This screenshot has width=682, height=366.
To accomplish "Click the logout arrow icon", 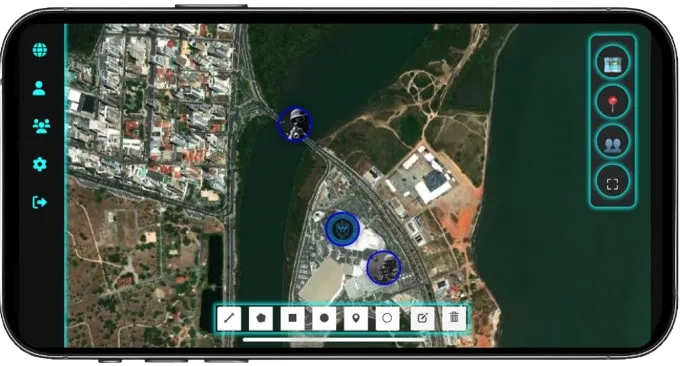I will tap(40, 202).
